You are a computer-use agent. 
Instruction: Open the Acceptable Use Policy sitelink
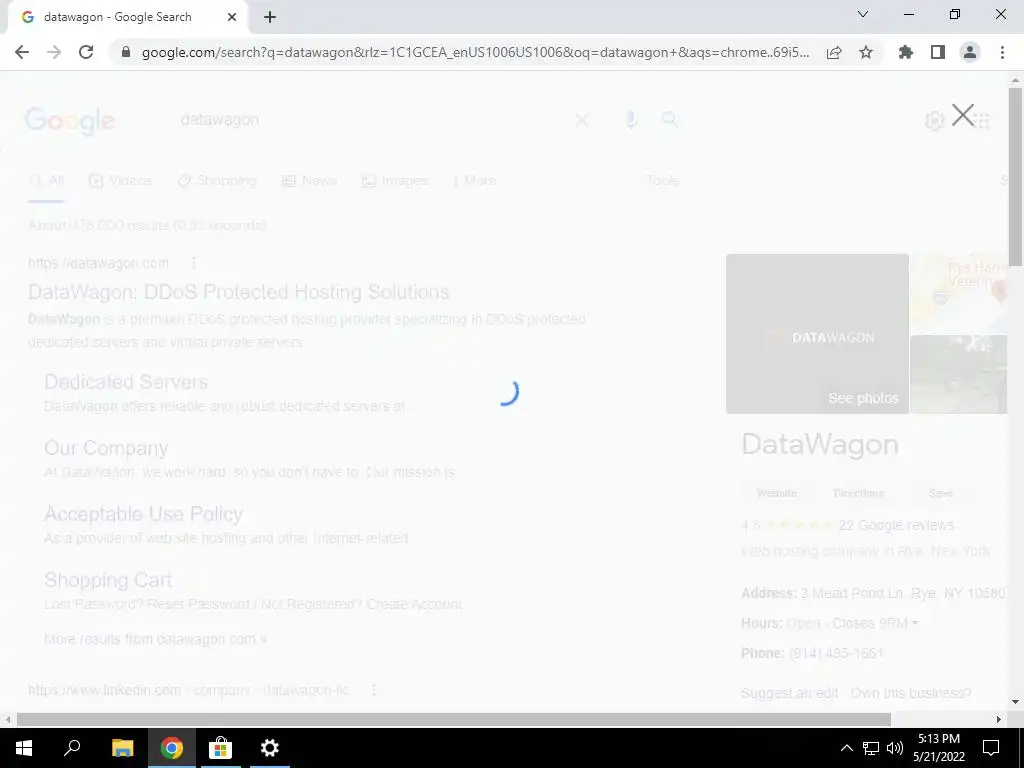(x=143, y=514)
